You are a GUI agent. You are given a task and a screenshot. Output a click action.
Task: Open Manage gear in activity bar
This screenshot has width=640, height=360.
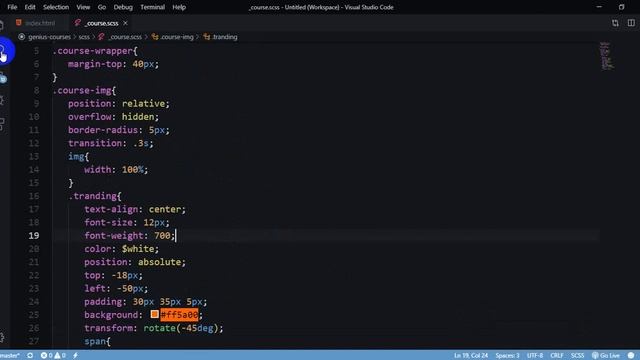coord(2,337)
